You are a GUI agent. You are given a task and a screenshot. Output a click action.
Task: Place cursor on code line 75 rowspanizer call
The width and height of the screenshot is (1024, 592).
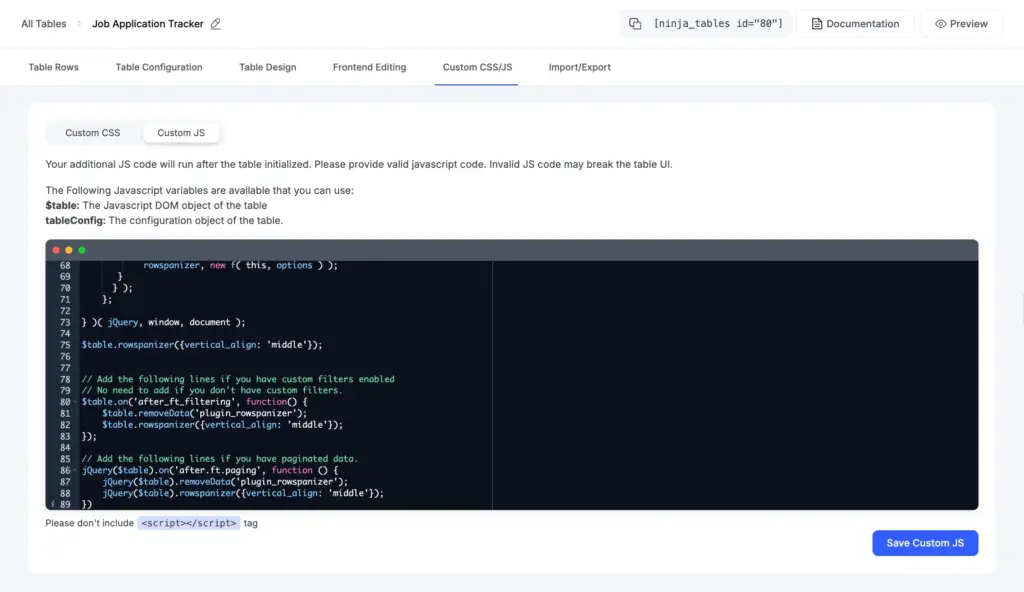coord(202,345)
